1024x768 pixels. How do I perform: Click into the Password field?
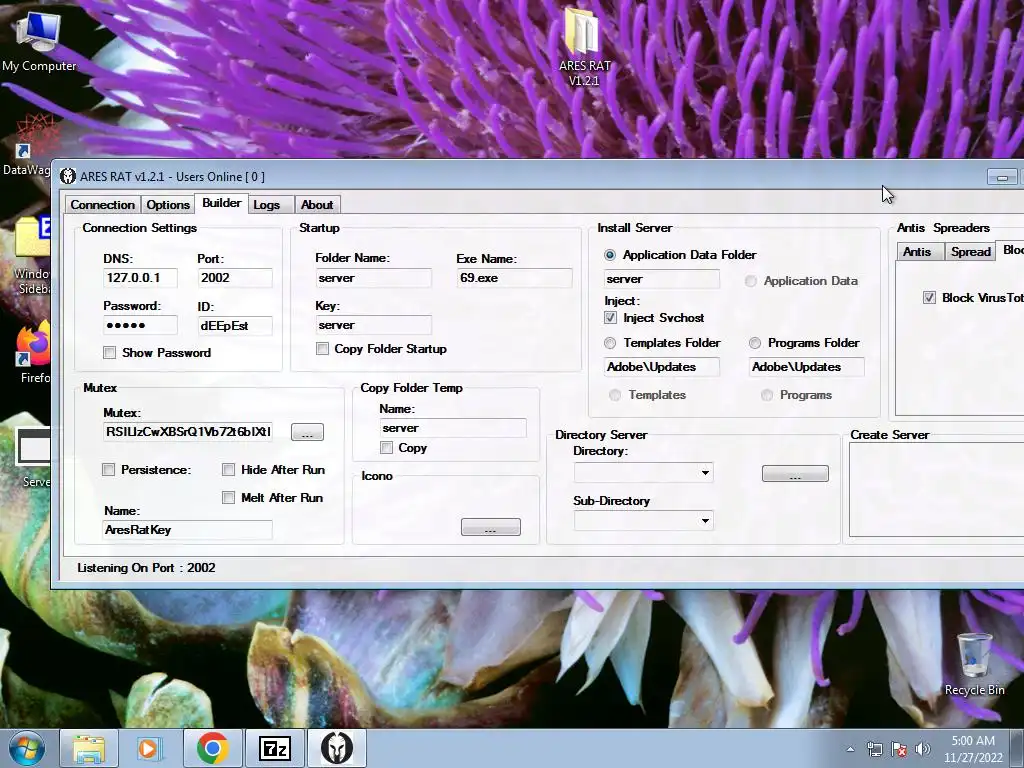[x=140, y=325]
